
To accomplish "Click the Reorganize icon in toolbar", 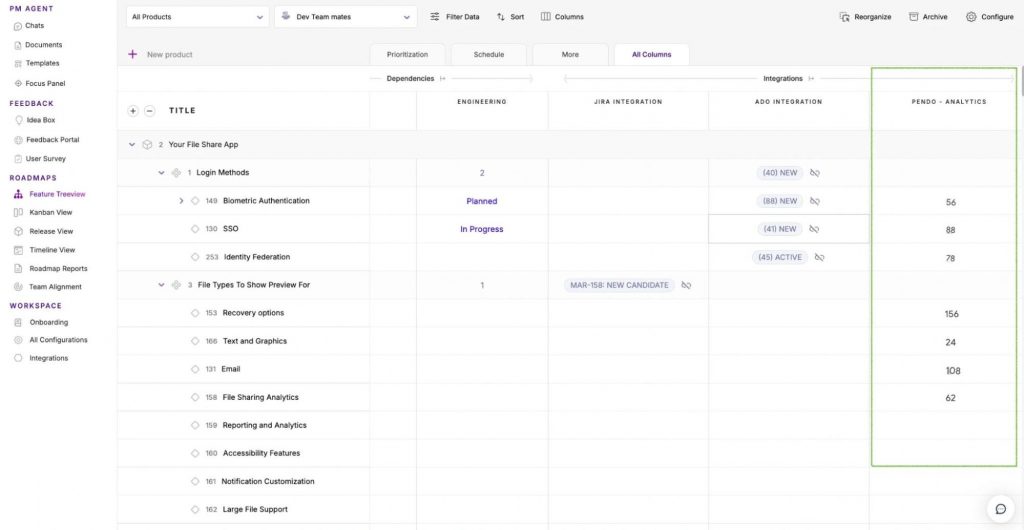I will pos(845,17).
